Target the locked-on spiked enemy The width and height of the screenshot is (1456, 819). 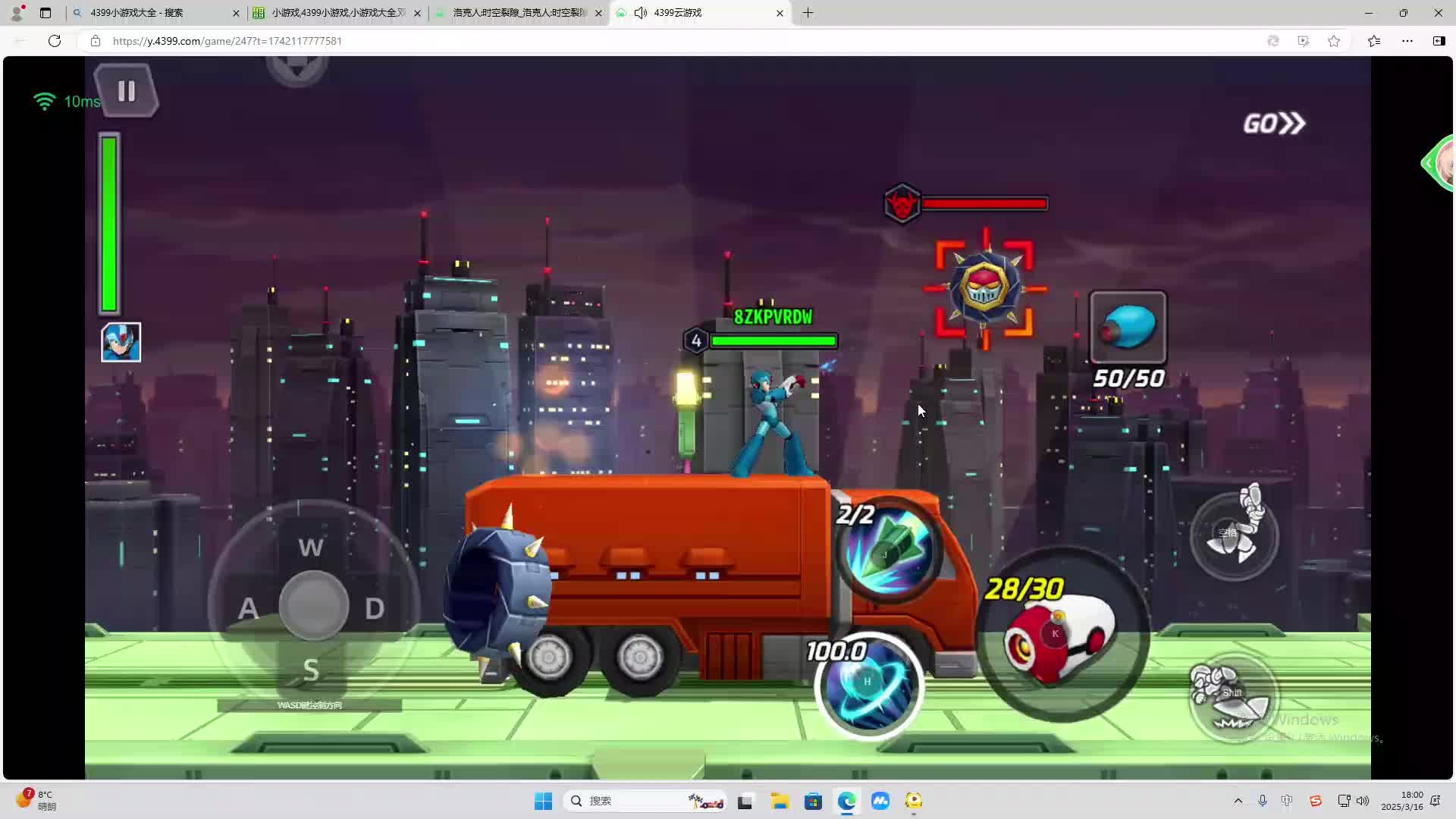tap(984, 288)
